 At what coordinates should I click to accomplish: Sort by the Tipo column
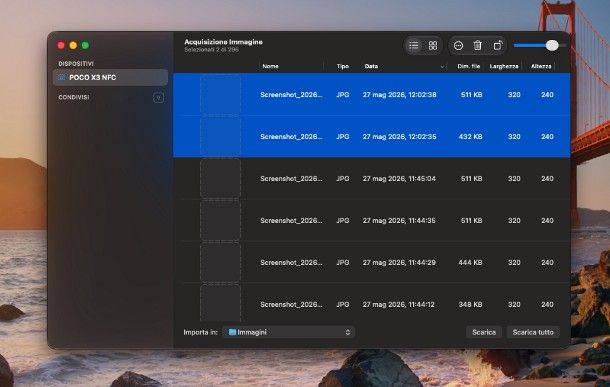click(342, 66)
